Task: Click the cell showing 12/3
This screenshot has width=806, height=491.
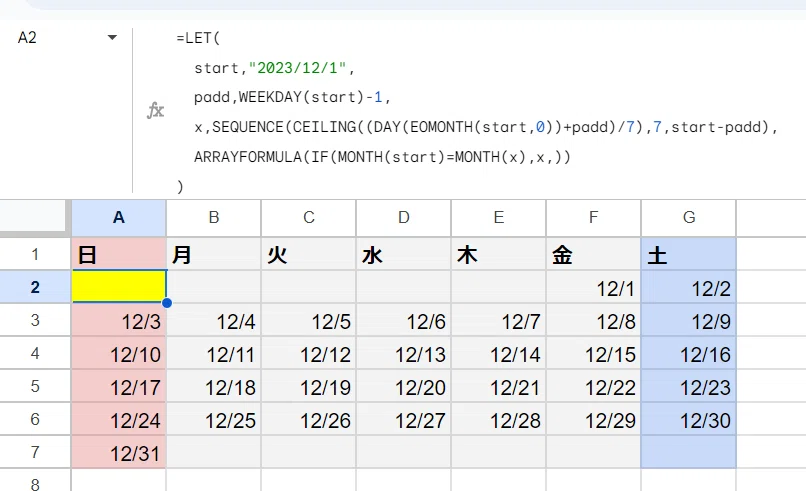Action: 119,320
